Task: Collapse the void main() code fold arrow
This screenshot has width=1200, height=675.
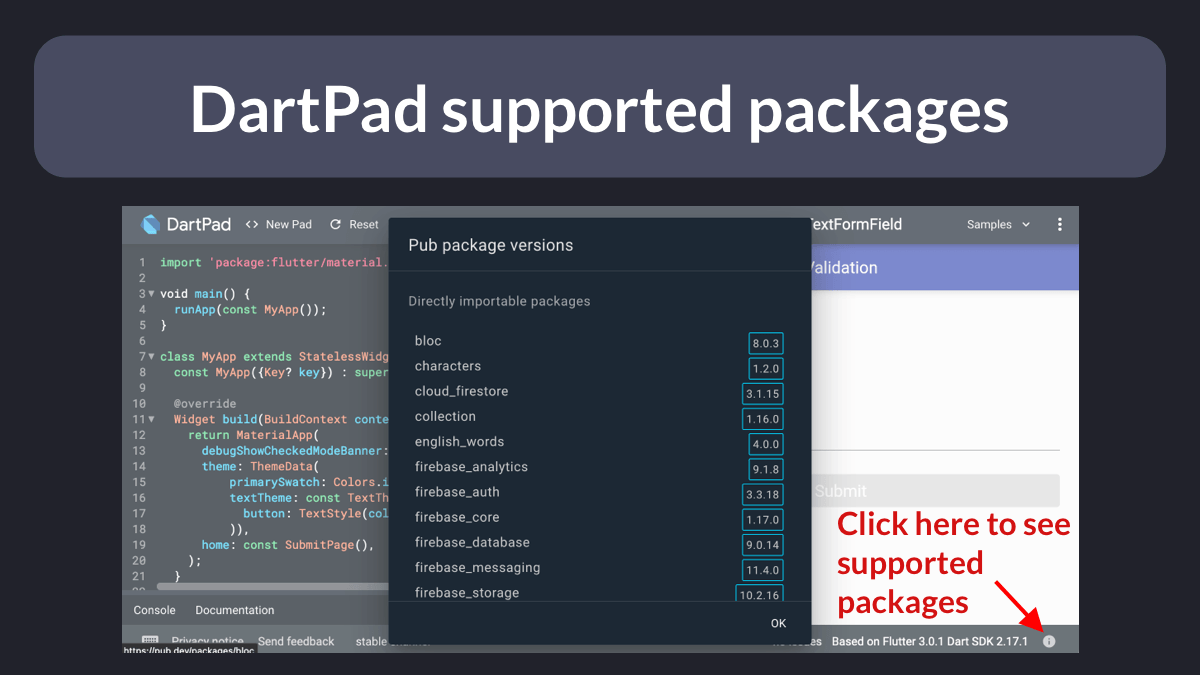Action: click(151, 294)
